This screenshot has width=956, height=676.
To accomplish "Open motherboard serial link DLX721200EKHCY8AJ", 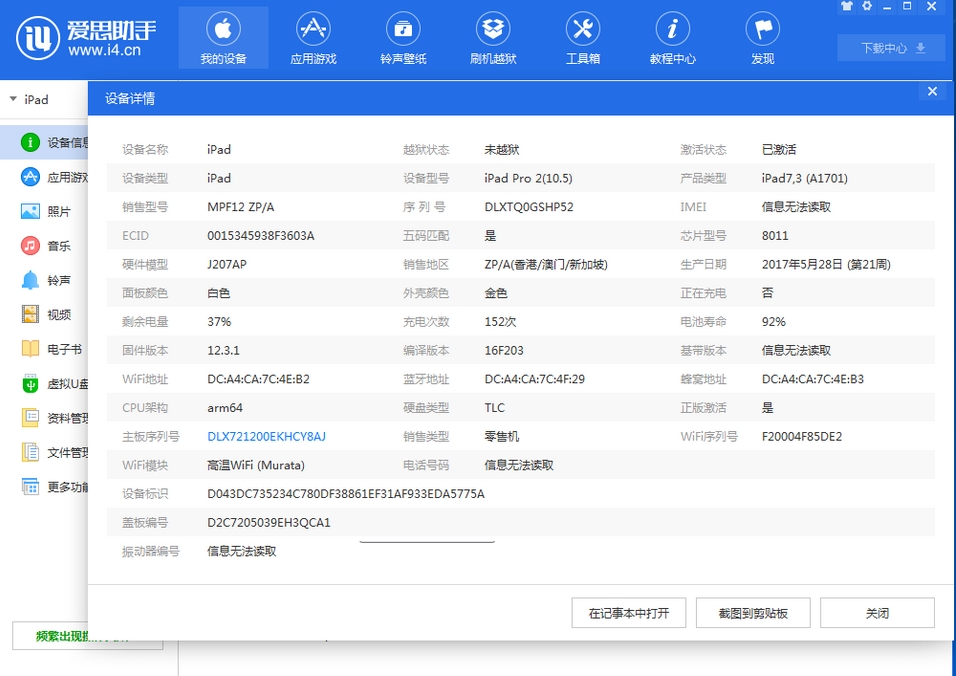I will tap(266, 436).
